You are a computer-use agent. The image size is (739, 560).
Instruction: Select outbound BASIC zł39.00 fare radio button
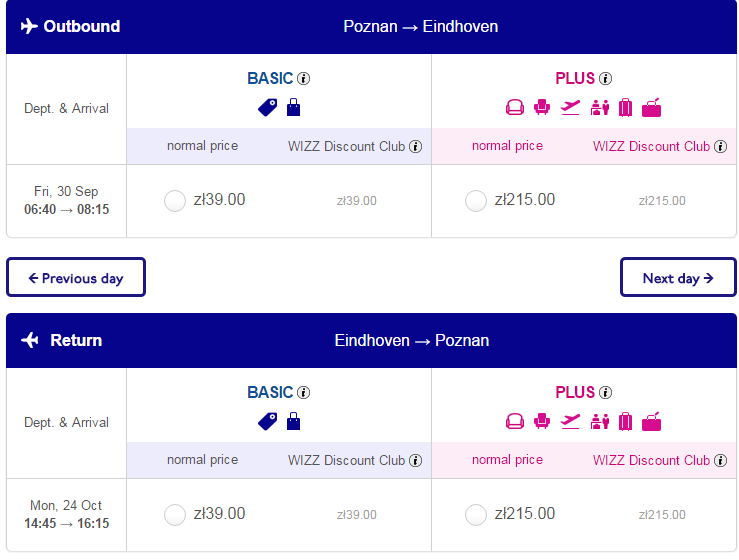(x=175, y=201)
